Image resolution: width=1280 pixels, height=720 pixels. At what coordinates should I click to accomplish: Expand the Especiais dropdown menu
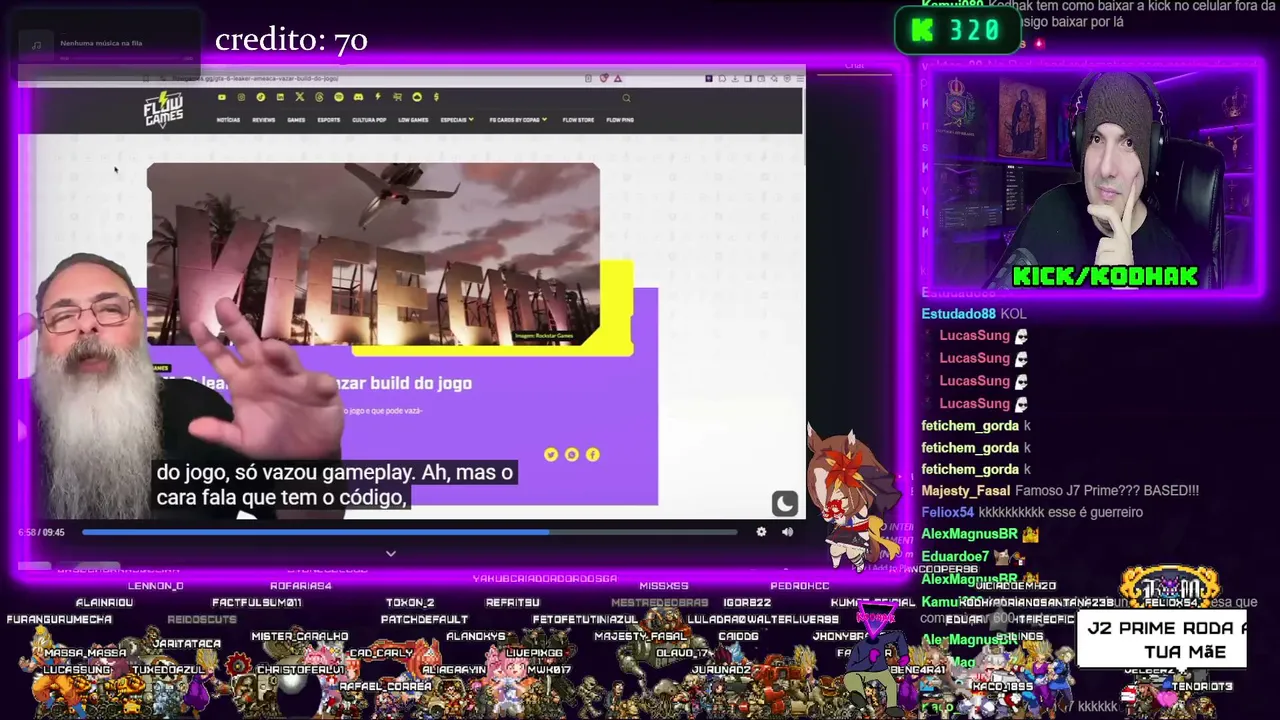[457, 120]
